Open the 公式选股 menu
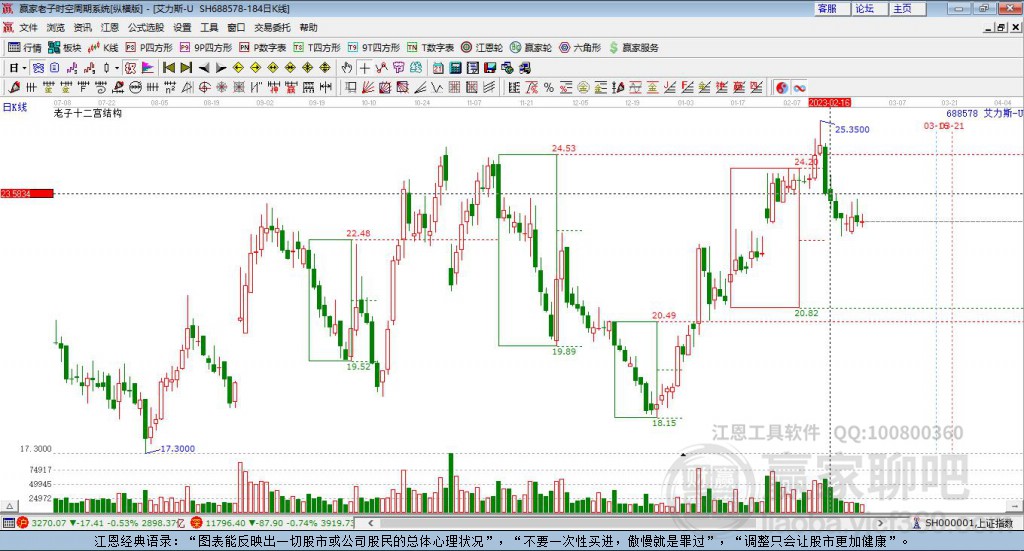The height and width of the screenshot is (551, 1024). (146, 27)
